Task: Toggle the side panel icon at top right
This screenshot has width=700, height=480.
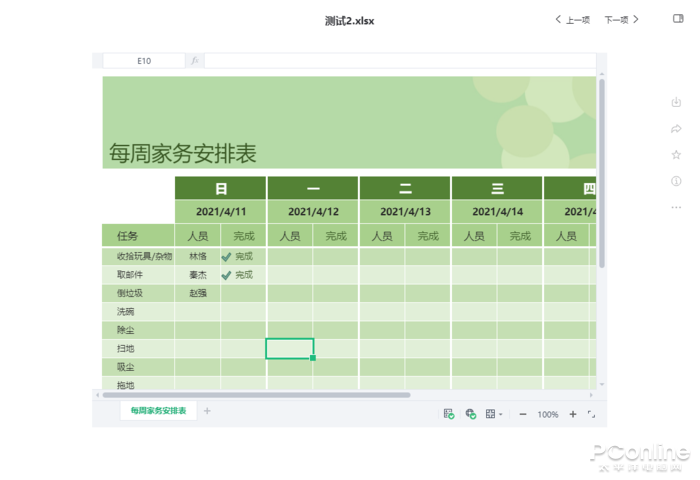Action: (x=679, y=19)
